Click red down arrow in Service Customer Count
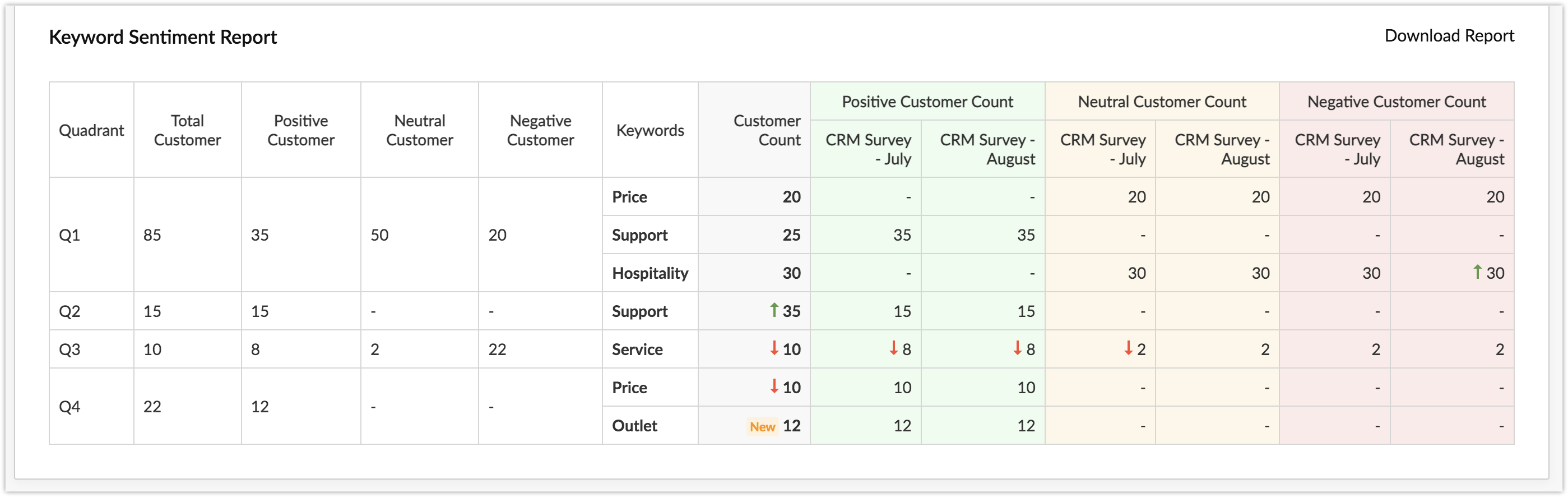The height and width of the screenshot is (497, 1568). tap(774, 348)
